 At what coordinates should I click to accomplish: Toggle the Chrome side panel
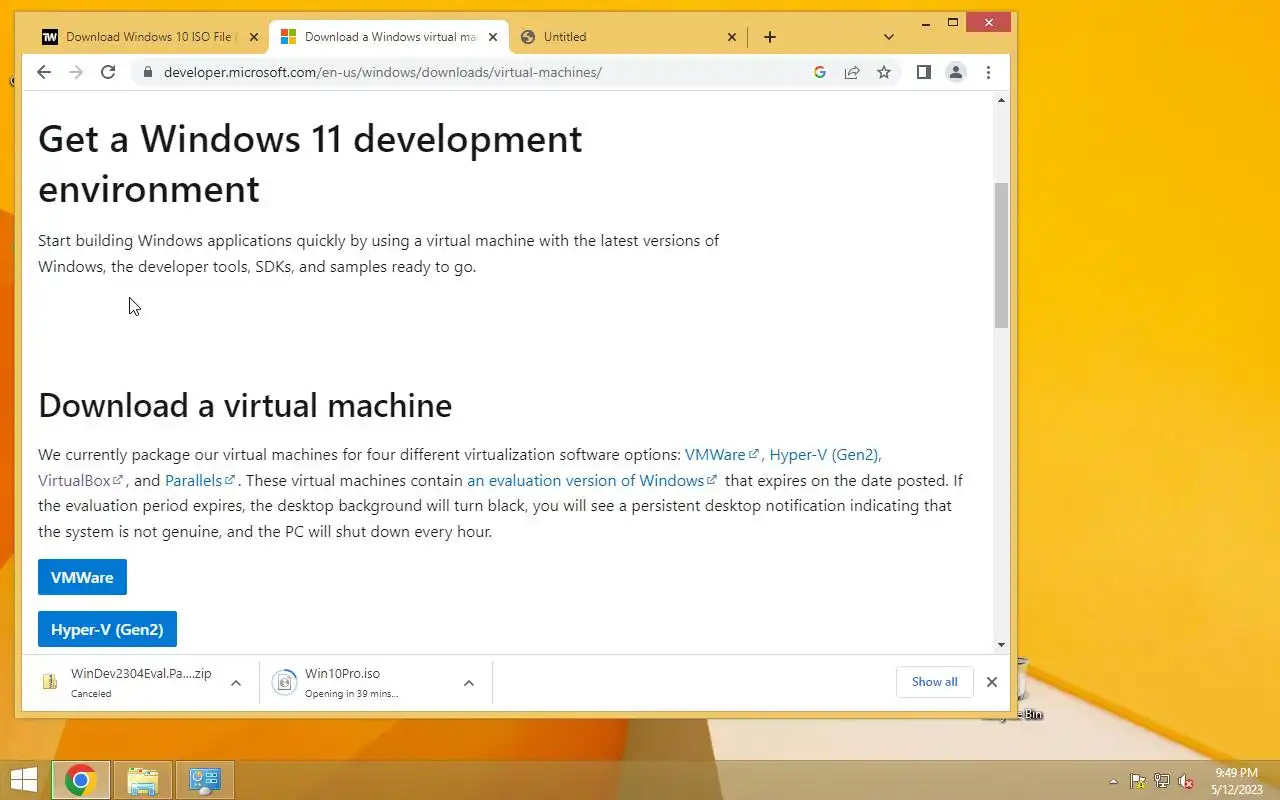pyautogui.click(x=924, y=72)
